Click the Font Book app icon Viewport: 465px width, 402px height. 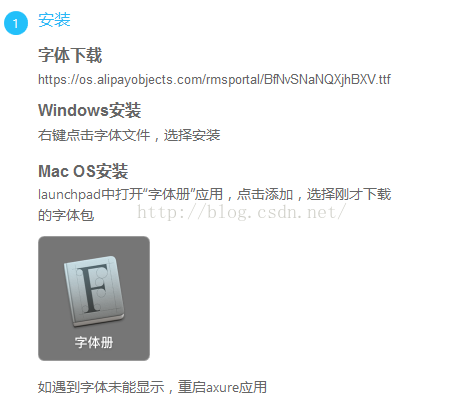point(94,291)
